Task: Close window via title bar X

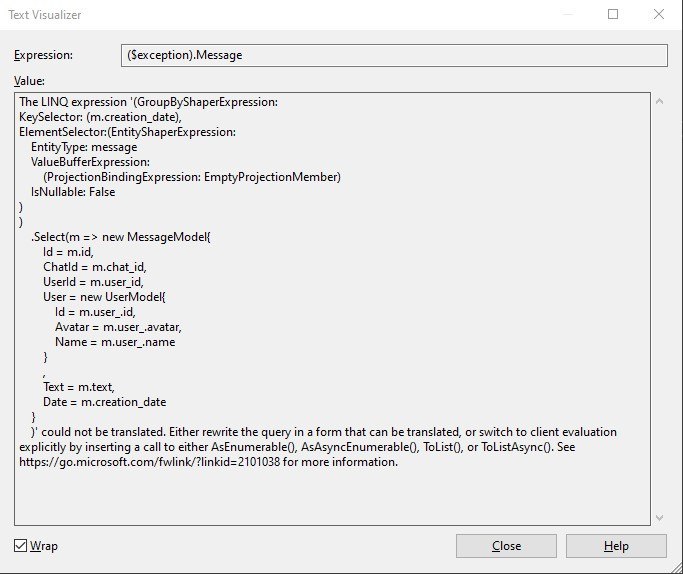Action: 659,14
